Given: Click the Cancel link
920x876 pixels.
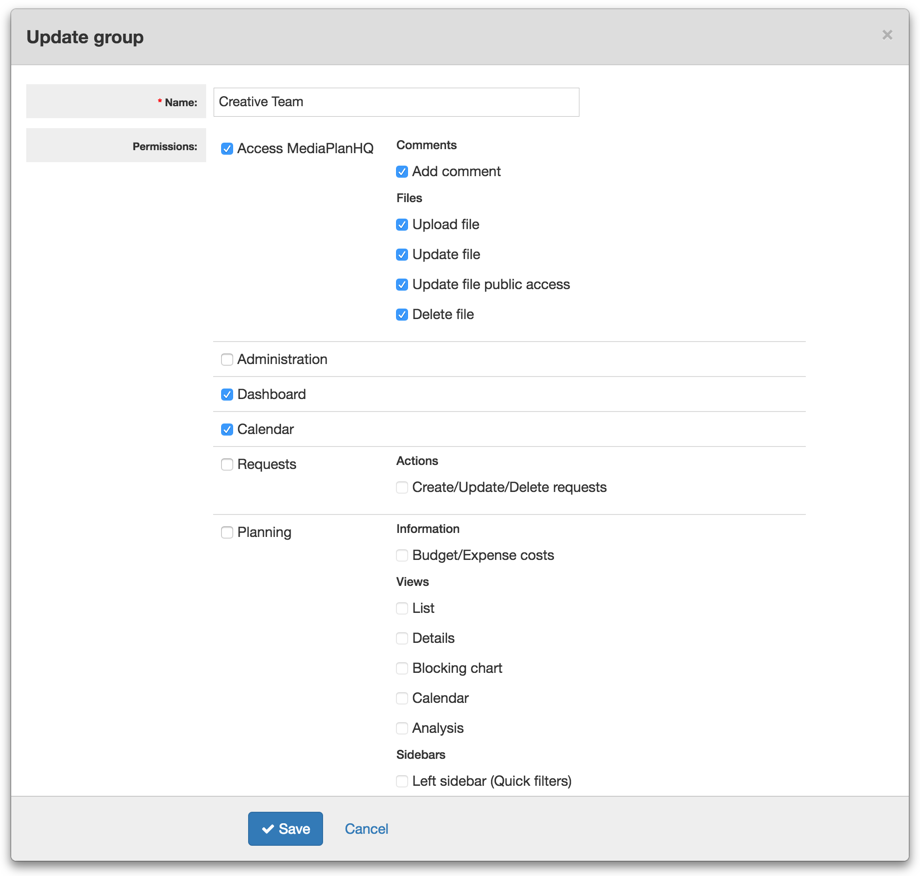Looking at the screenshot, I should pos(366,829).
